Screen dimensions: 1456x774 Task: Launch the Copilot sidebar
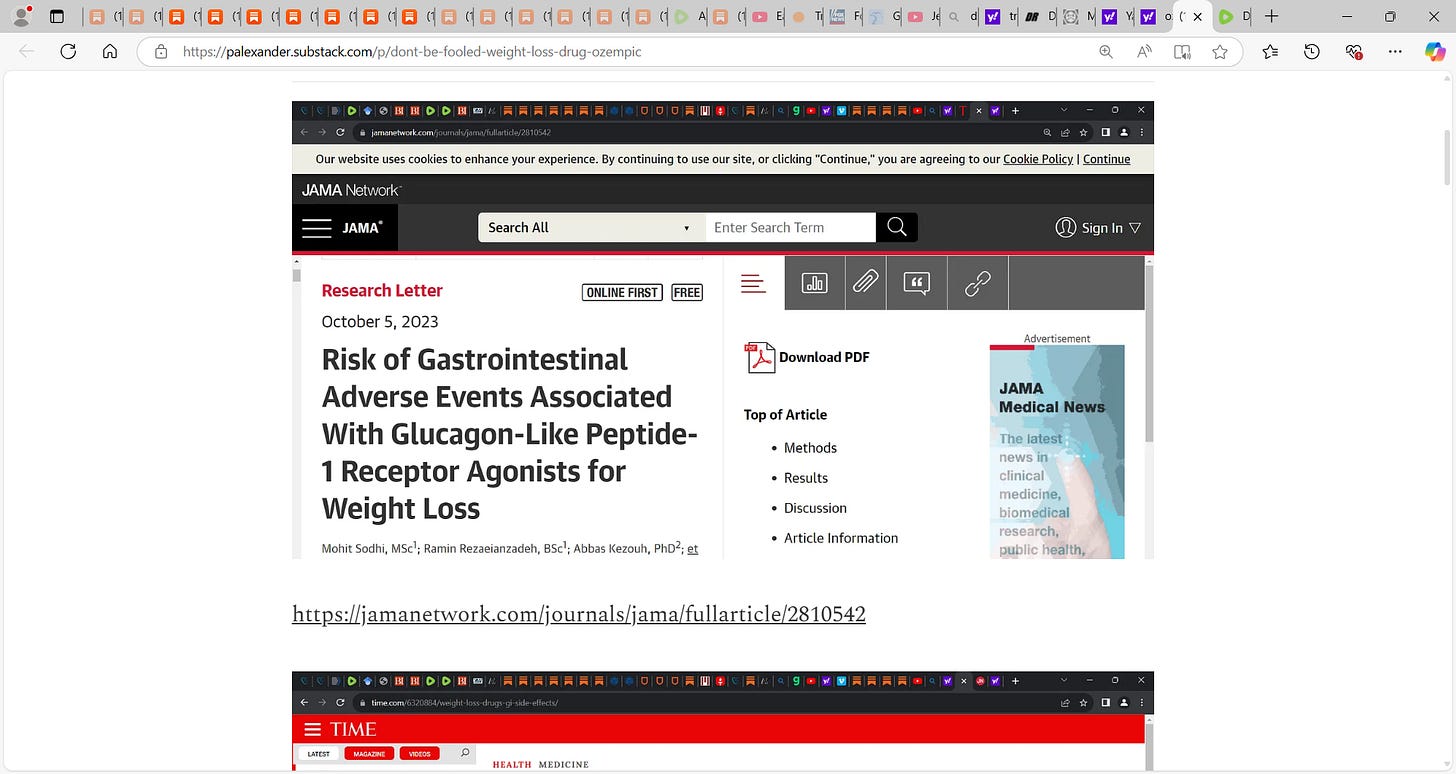tap(1435, 52)
